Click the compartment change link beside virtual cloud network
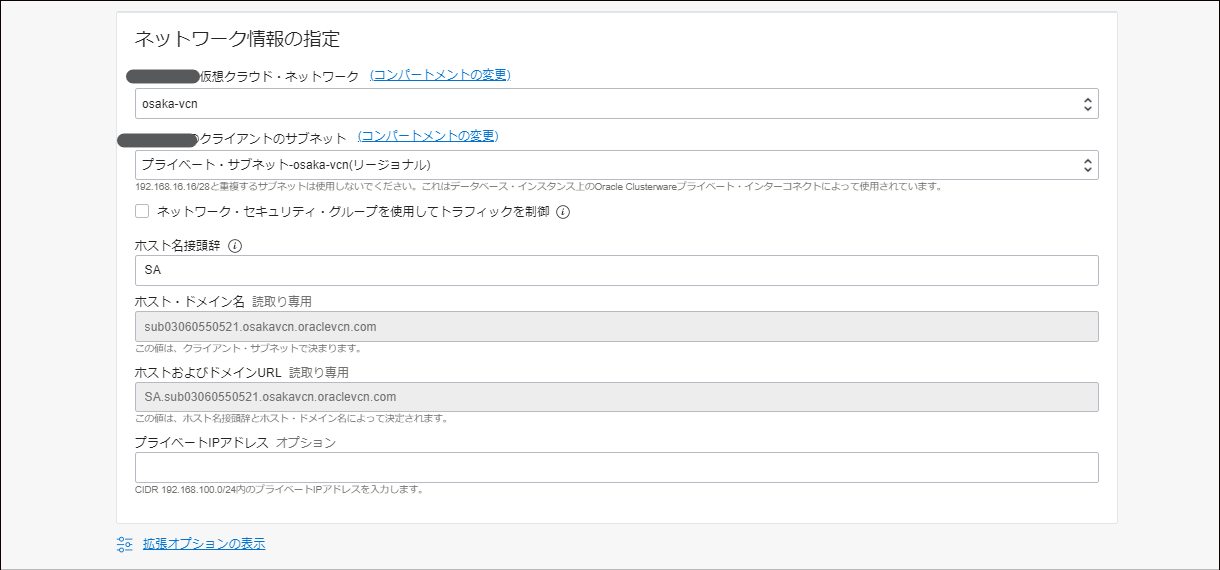 pos(440,75)
